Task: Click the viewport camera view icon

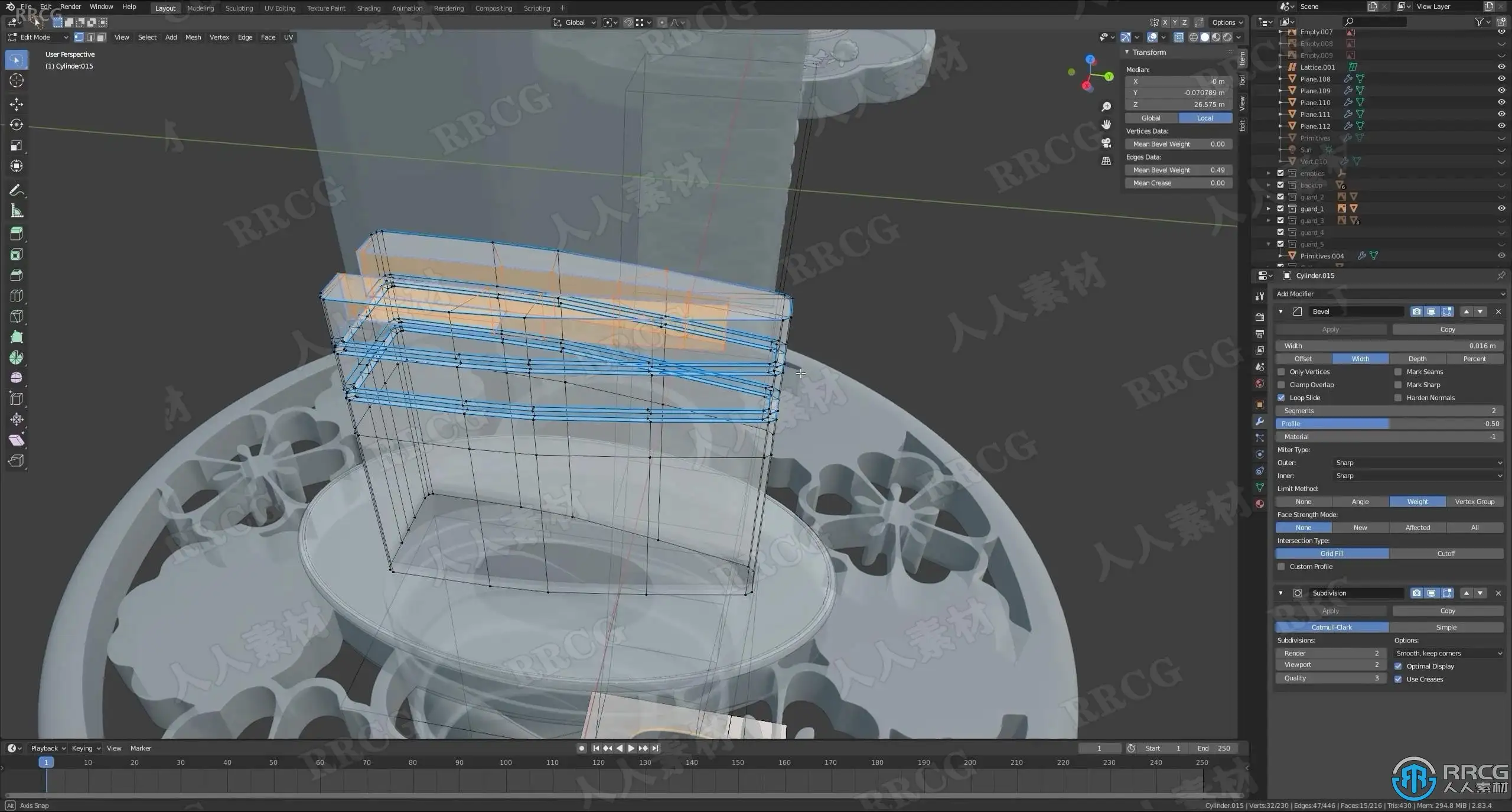Action: tap(1106, 143)
